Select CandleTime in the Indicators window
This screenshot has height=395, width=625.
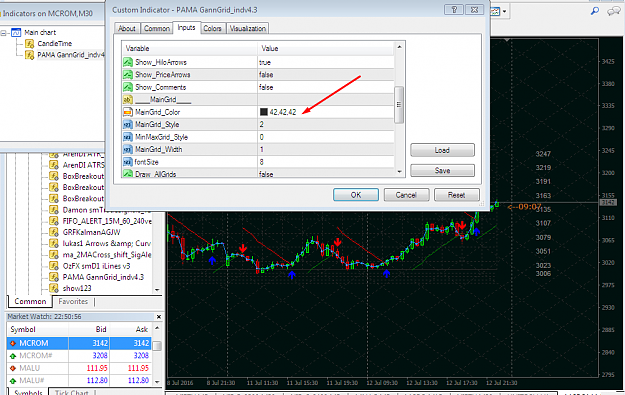point(55,43)
